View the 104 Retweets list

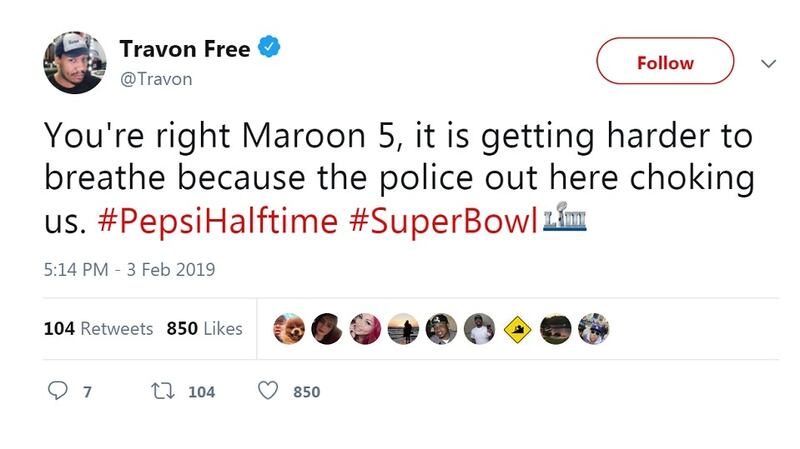(98, 328)
